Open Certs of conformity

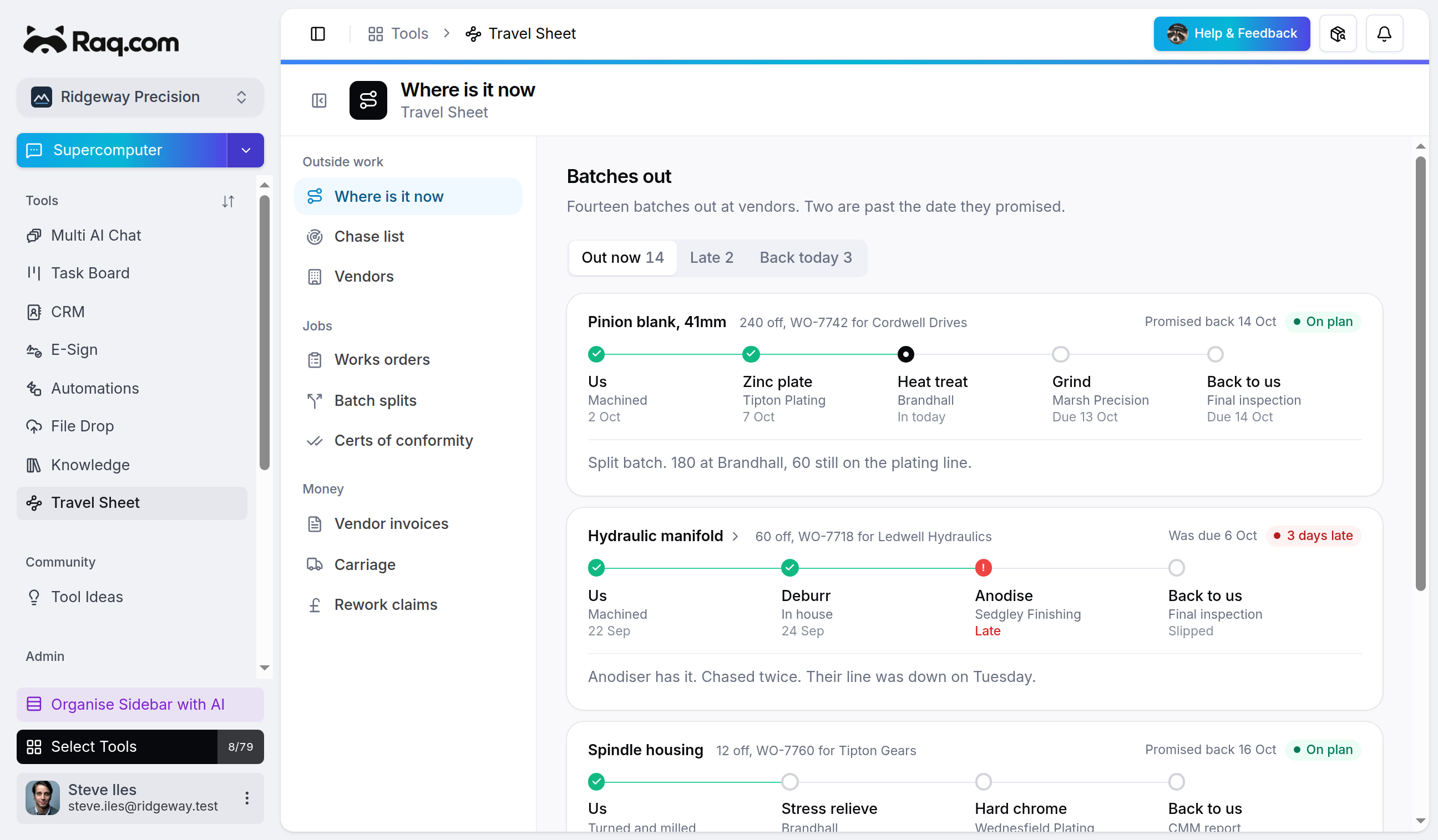[408, 440]
